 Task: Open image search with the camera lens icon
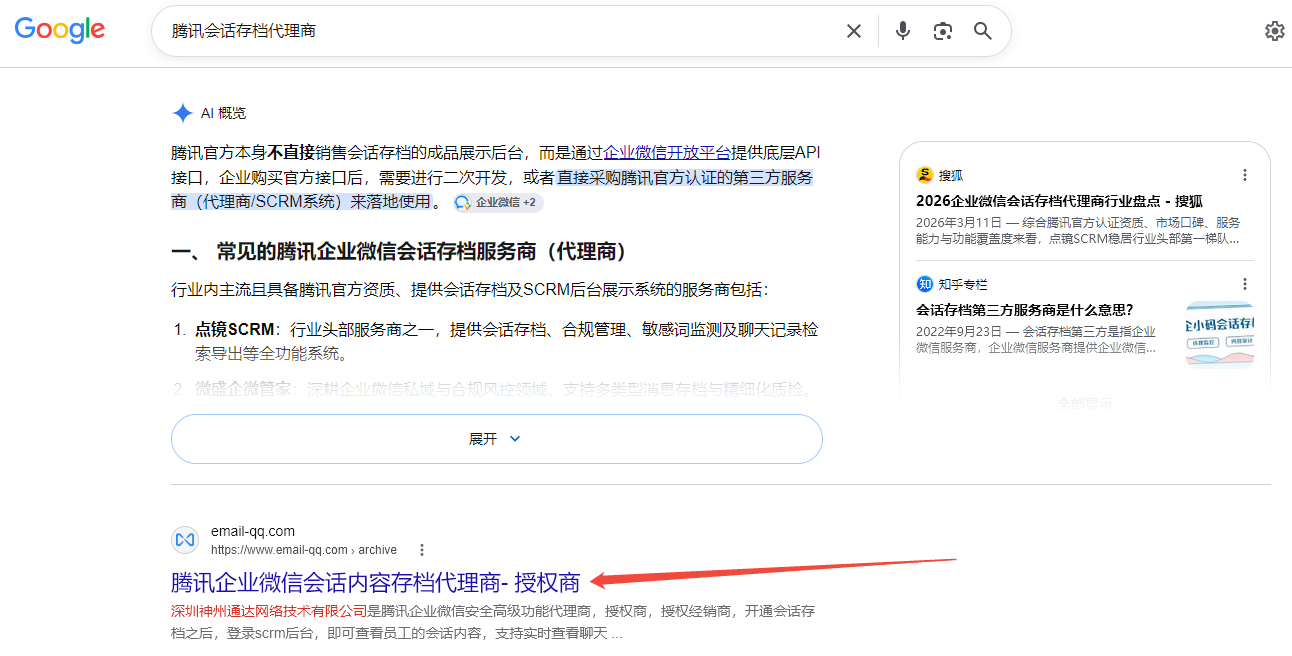point(943,31)
